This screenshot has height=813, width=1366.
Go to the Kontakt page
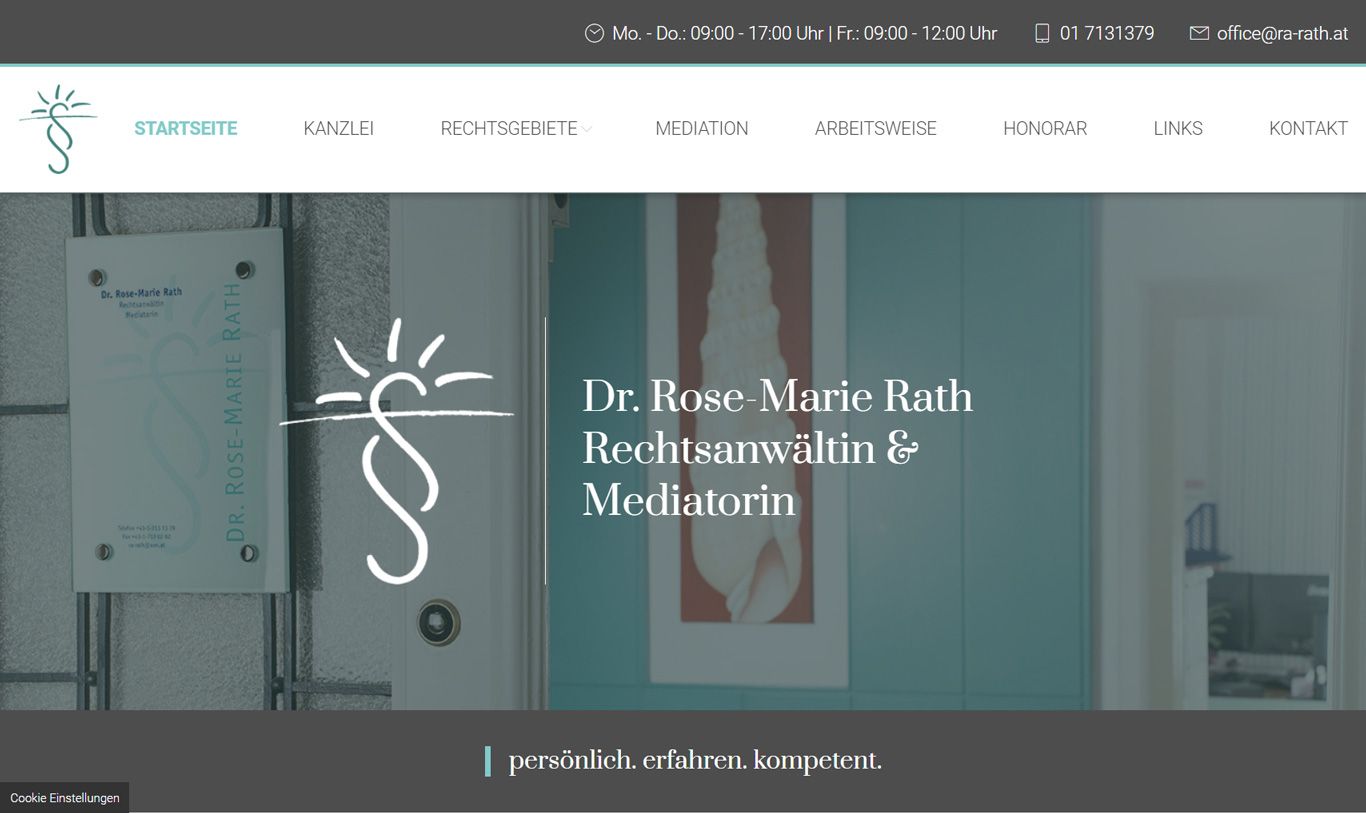tap(1308, 128)
